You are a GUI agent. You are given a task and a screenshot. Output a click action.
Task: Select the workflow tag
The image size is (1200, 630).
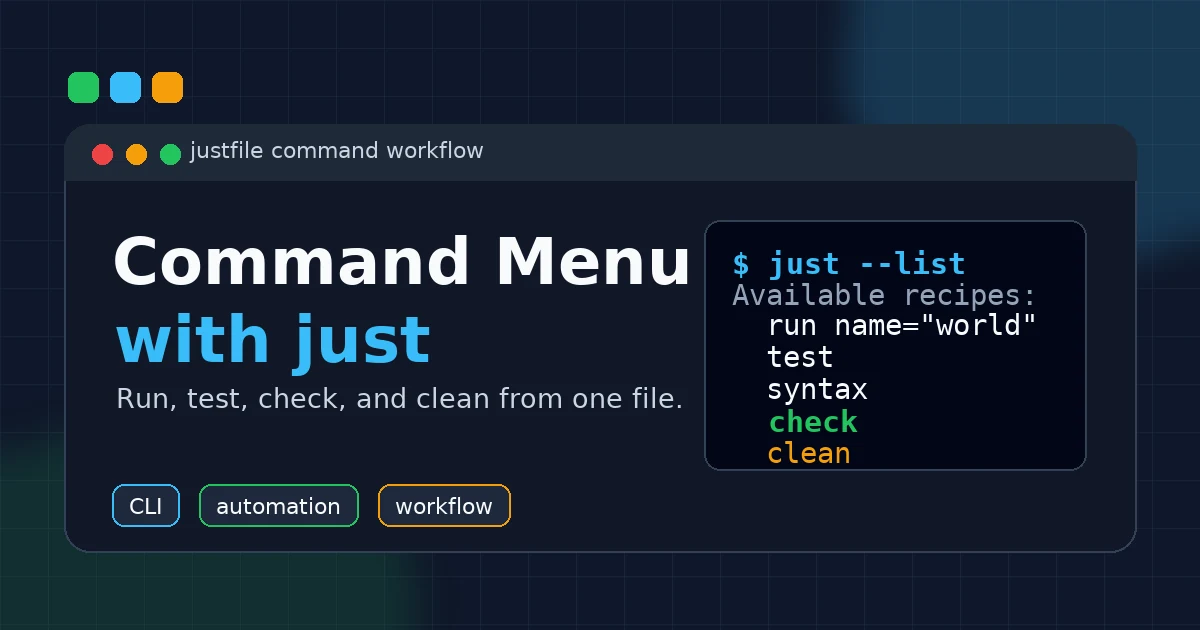(x=444, y=506)
